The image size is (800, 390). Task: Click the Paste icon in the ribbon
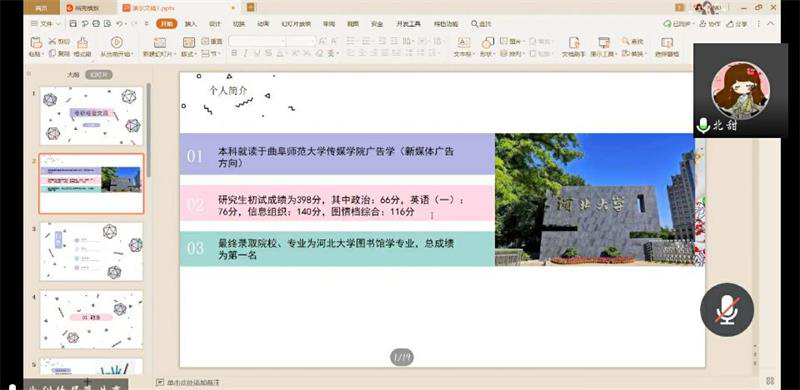point(36,42)
